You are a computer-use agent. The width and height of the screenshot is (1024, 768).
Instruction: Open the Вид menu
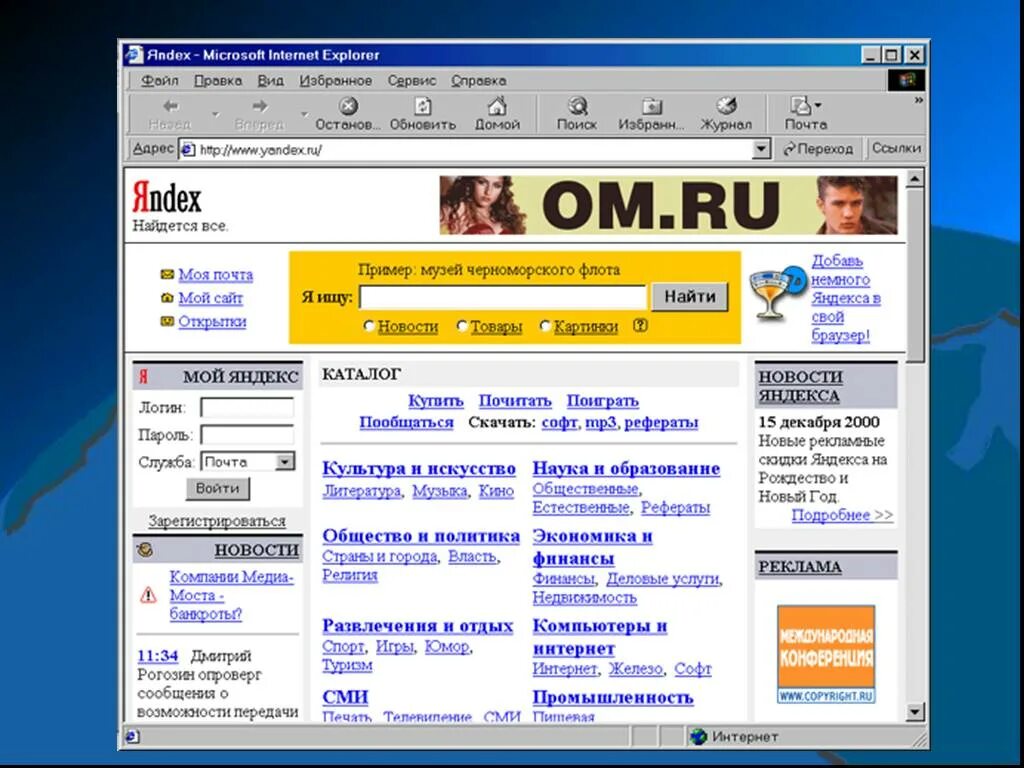(x=270, y=81)
